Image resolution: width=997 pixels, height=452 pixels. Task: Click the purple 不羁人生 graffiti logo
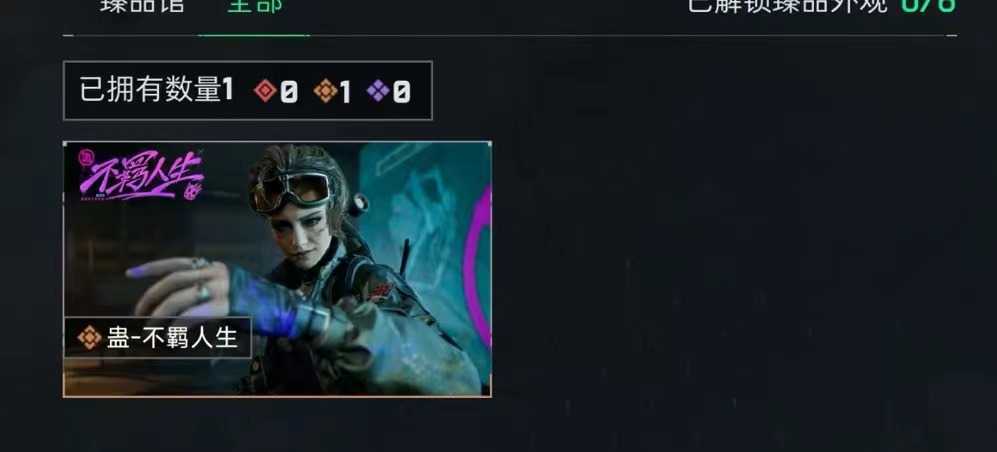pos(141,175)
